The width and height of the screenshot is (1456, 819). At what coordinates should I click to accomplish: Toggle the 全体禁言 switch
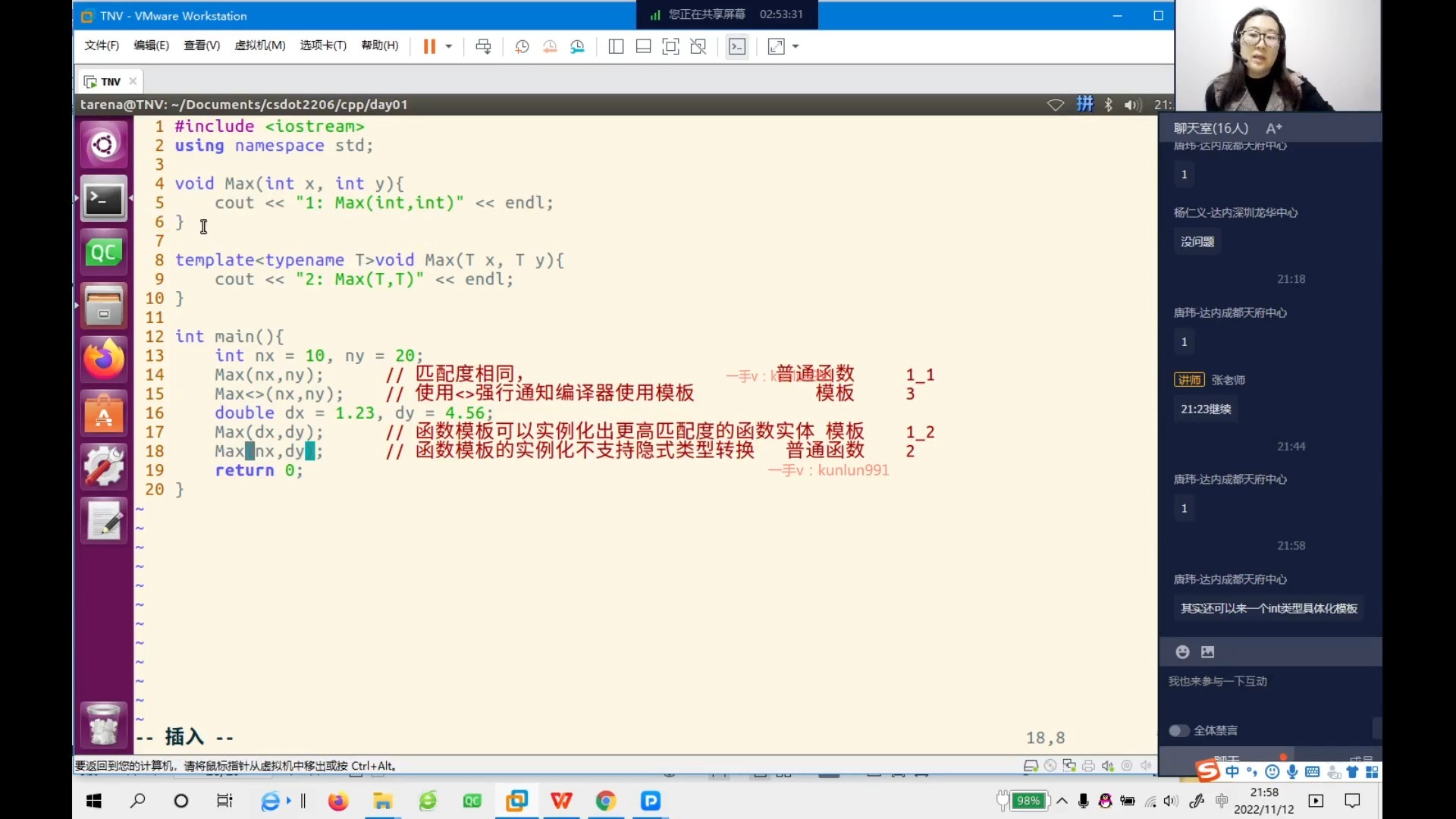(x=1178, y=730)
